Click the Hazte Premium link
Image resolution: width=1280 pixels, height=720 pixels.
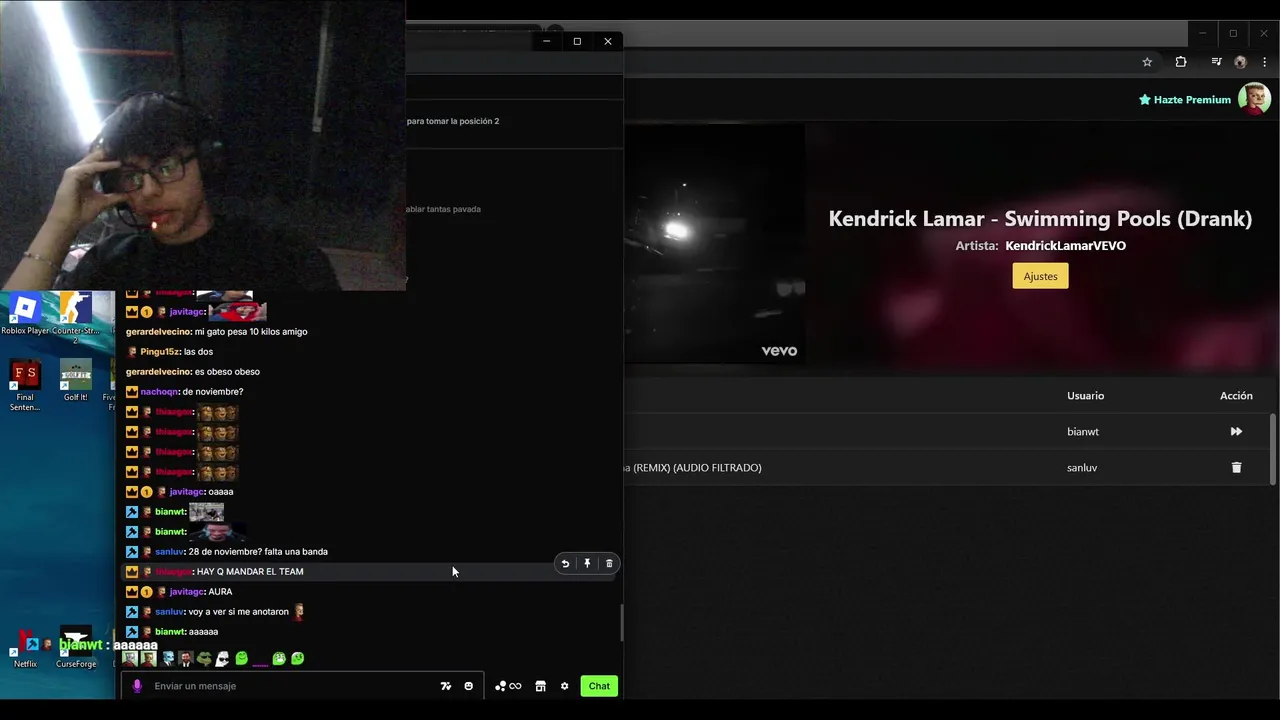[1184, 100]
